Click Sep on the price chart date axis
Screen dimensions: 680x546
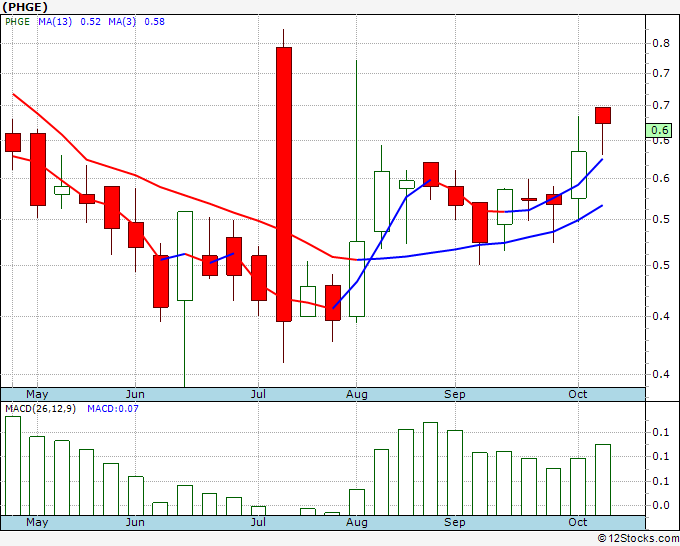[x=454, y=394]
